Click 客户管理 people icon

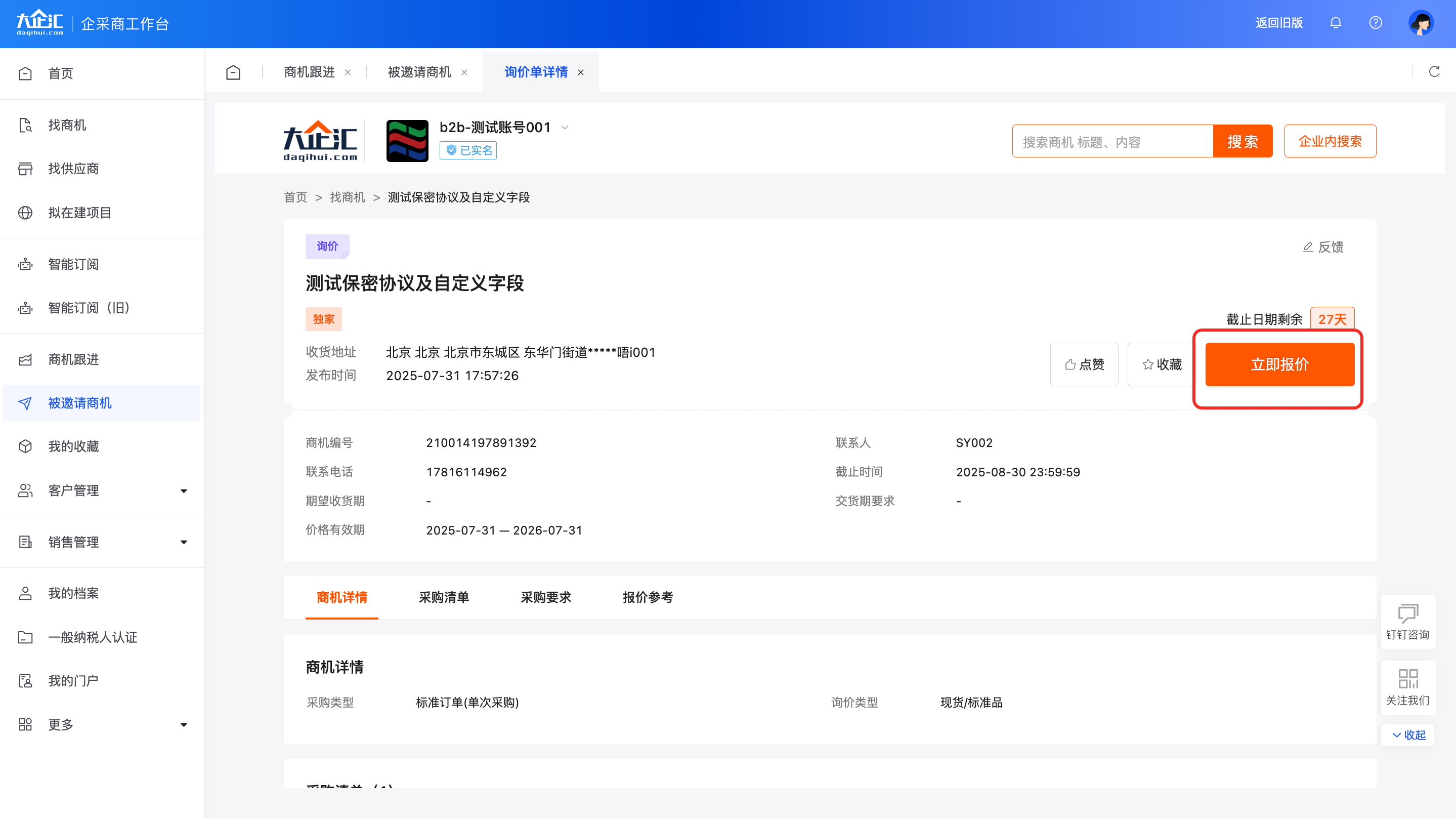[25, 491]
